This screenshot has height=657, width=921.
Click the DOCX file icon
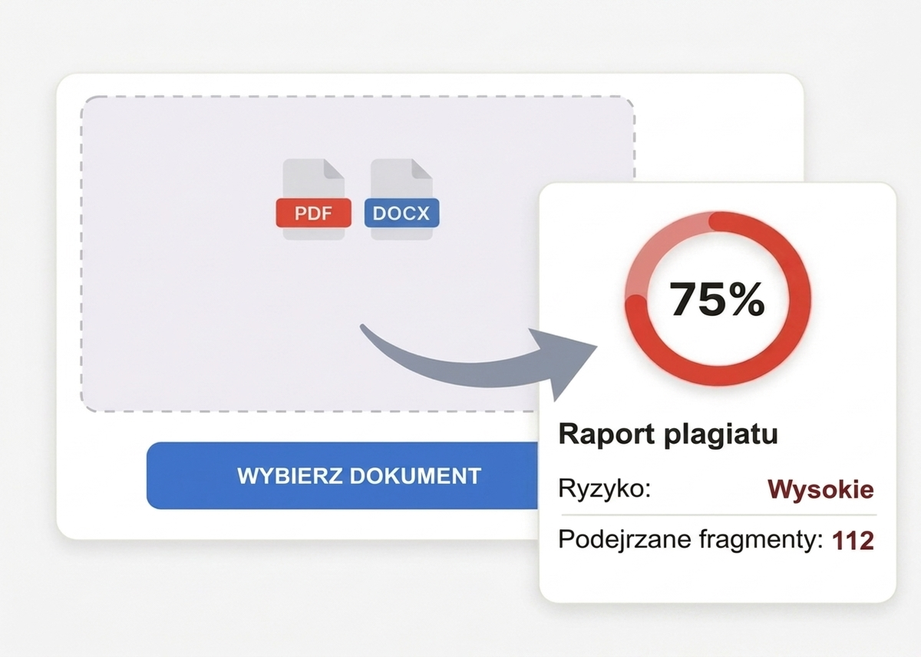pyautogui.click(x=402, y=199)
